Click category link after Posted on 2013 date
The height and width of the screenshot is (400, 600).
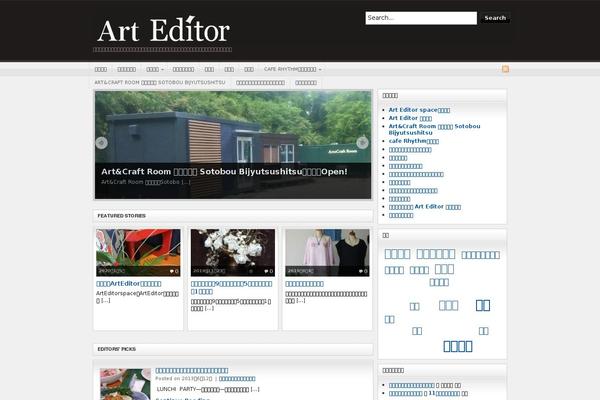click(x=237, y=379)
